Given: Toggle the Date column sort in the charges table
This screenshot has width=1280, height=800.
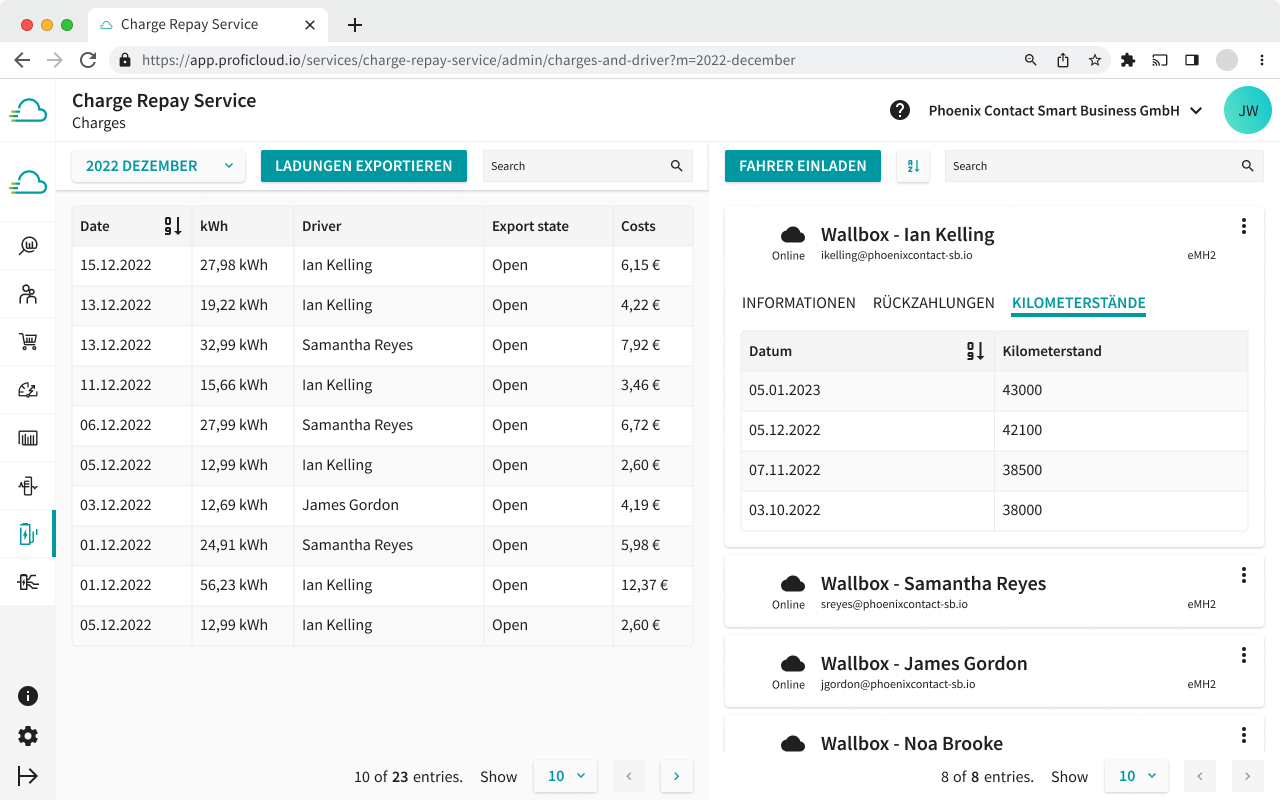Looking at the screenshot, I should pos(172,226).
